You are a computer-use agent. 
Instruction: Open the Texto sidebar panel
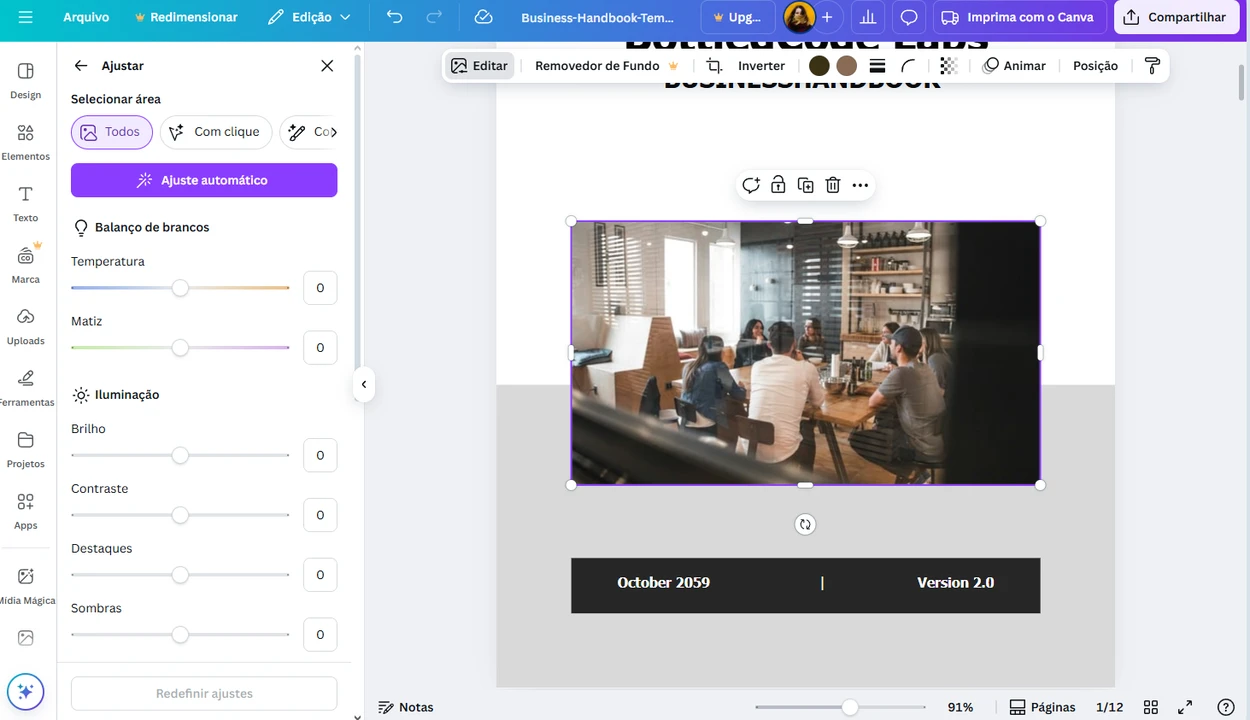(x=26, y=203)
